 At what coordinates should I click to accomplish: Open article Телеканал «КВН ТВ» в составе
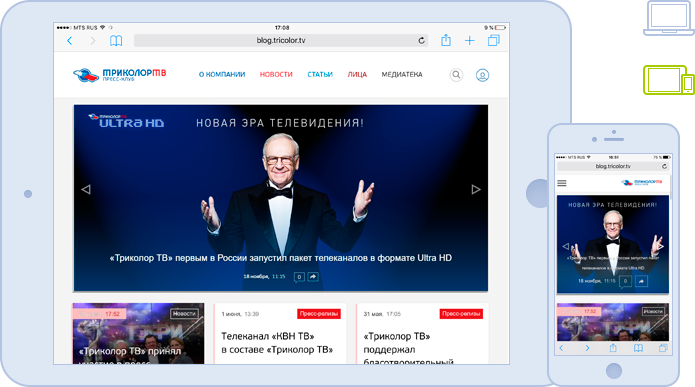point(277,343)
